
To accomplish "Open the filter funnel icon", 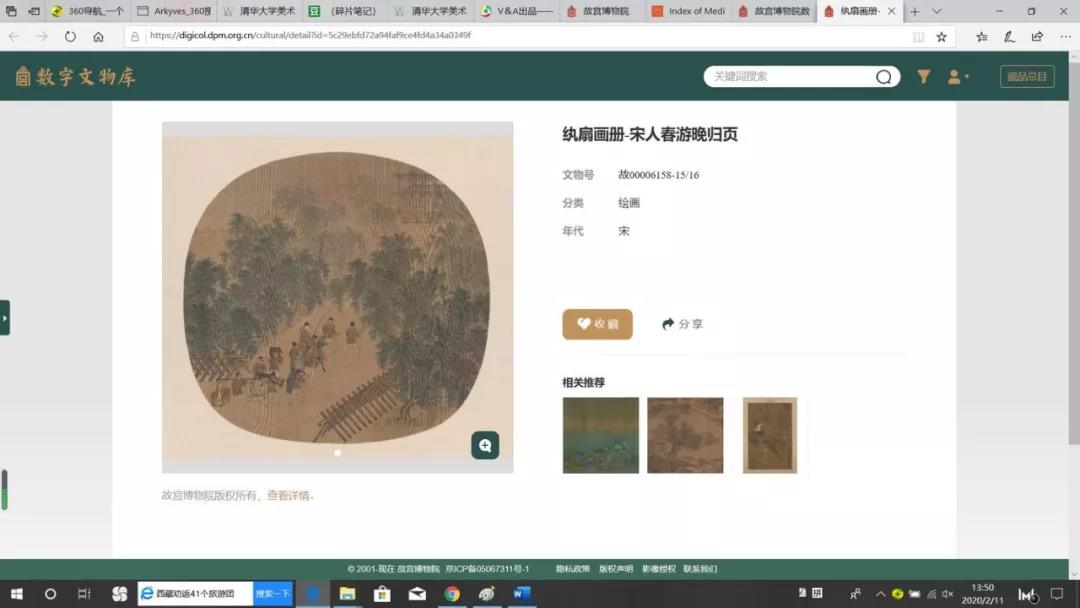I will 924,77.
